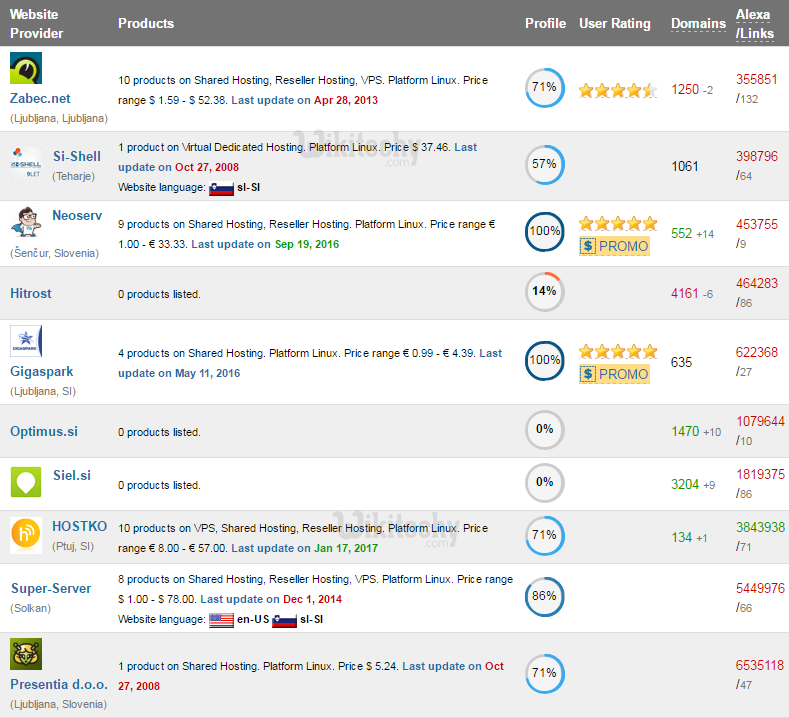This screenshot has height=718, width=789.
Task: Click the Zabec.net green logo icon
Action: pyautogui.click(x=26, y=69)
